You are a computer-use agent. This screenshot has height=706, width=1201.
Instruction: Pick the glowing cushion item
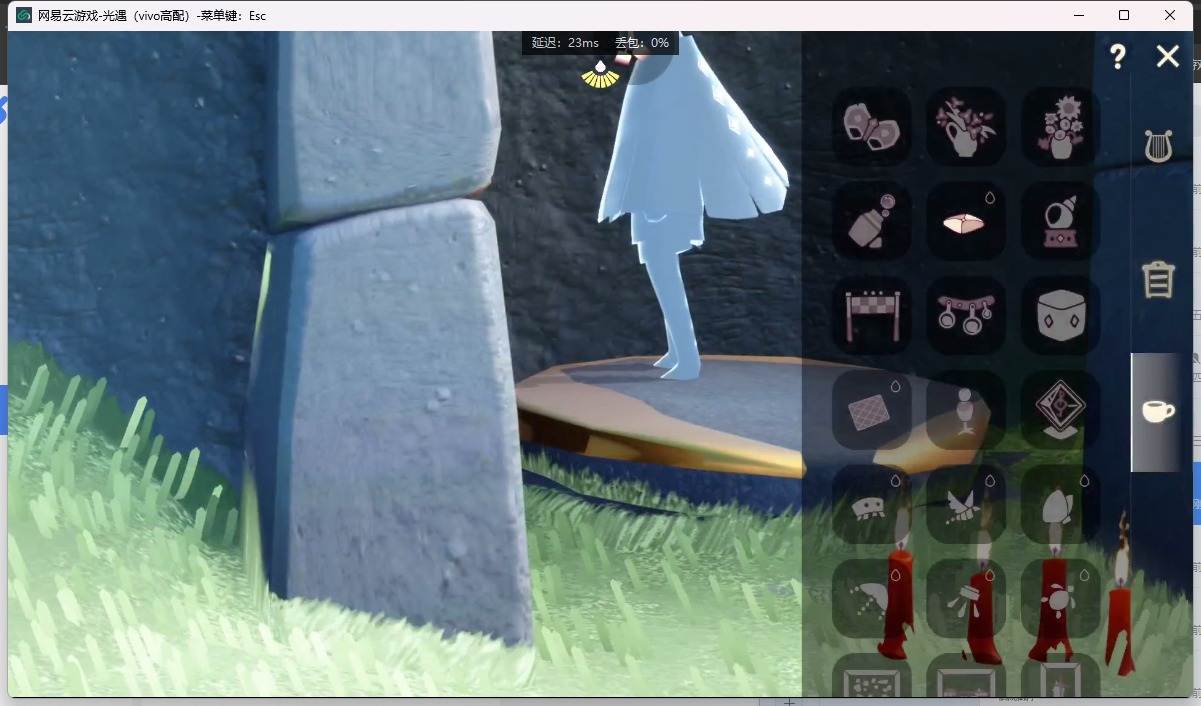(x=965, y=221)
